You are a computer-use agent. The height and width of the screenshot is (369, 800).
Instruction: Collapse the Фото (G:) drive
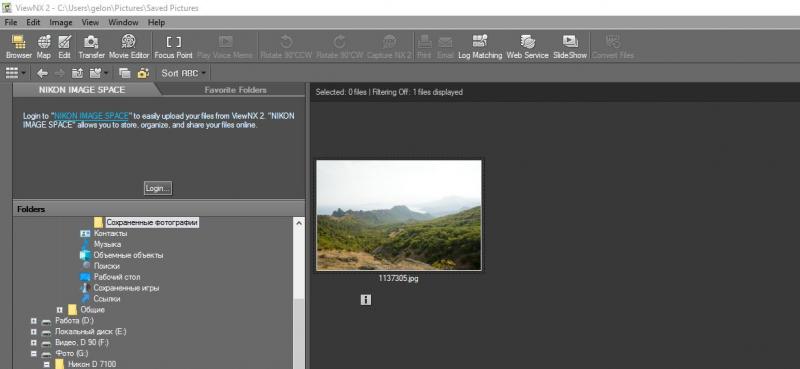(x=34, y=353)
